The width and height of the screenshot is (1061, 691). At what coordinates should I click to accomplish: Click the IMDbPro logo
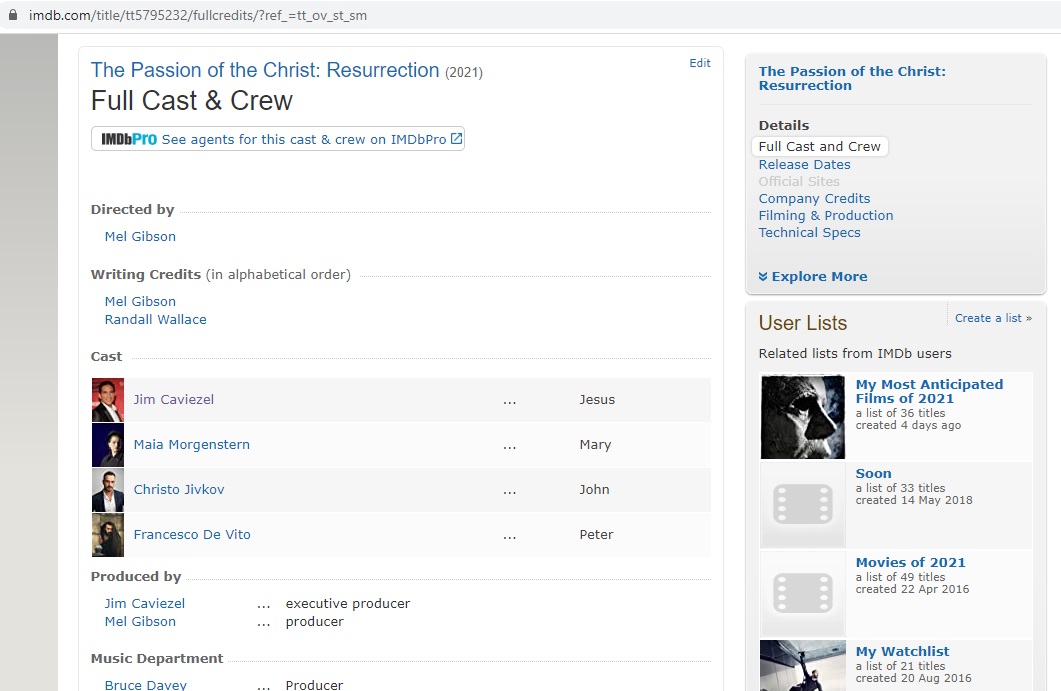(129, 139)
